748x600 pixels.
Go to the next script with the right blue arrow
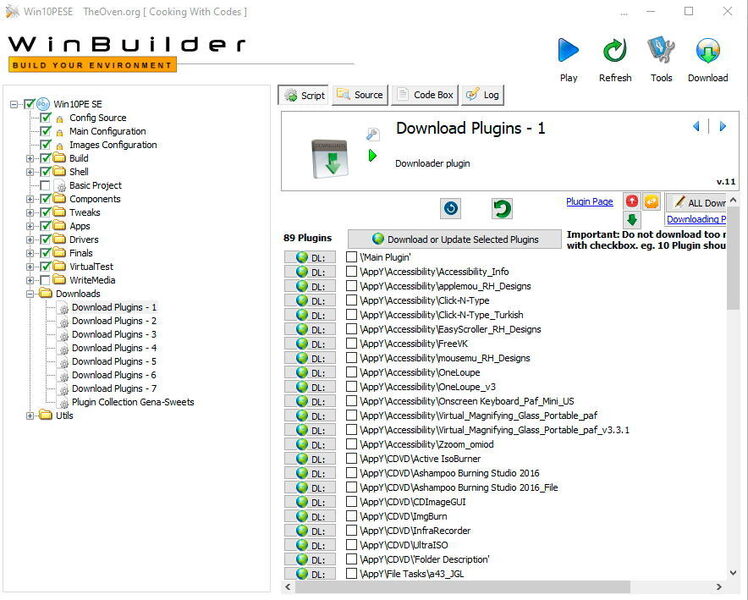coord(723,126)
